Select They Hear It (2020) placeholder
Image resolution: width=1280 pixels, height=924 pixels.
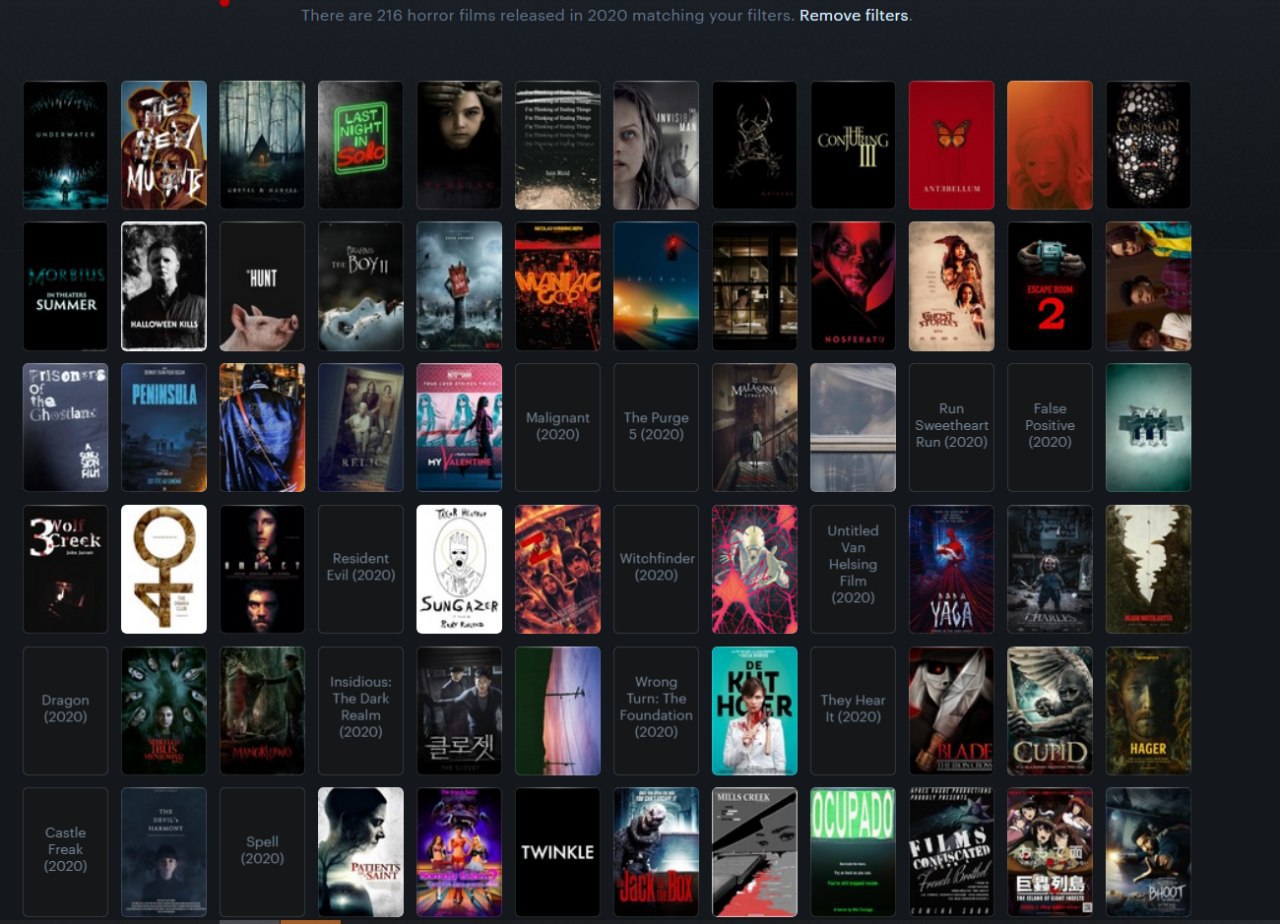pos(853,711)
